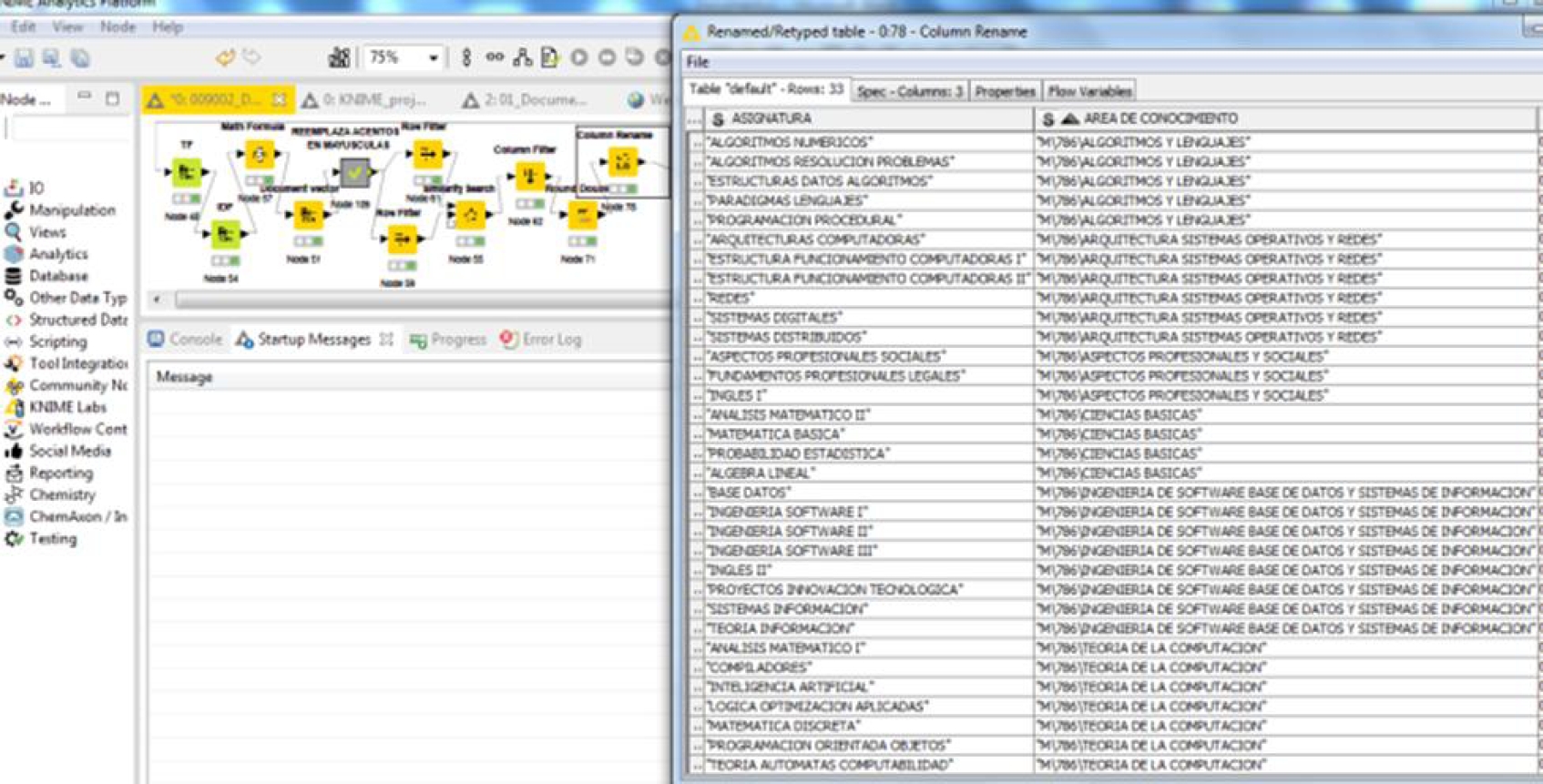1543x784 pixels.
Task: Click the Column Filter node
Action: (x=528, y=174)
